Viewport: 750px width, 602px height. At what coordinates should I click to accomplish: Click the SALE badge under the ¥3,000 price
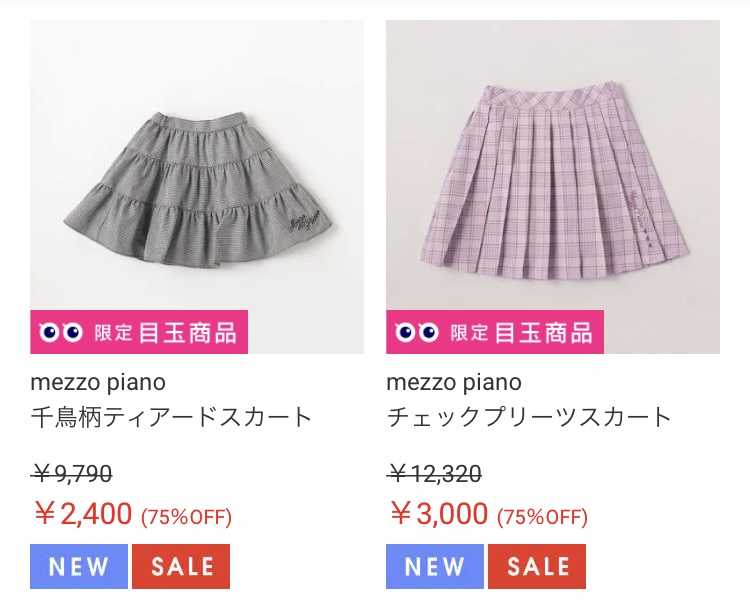(x=537, y=566)
